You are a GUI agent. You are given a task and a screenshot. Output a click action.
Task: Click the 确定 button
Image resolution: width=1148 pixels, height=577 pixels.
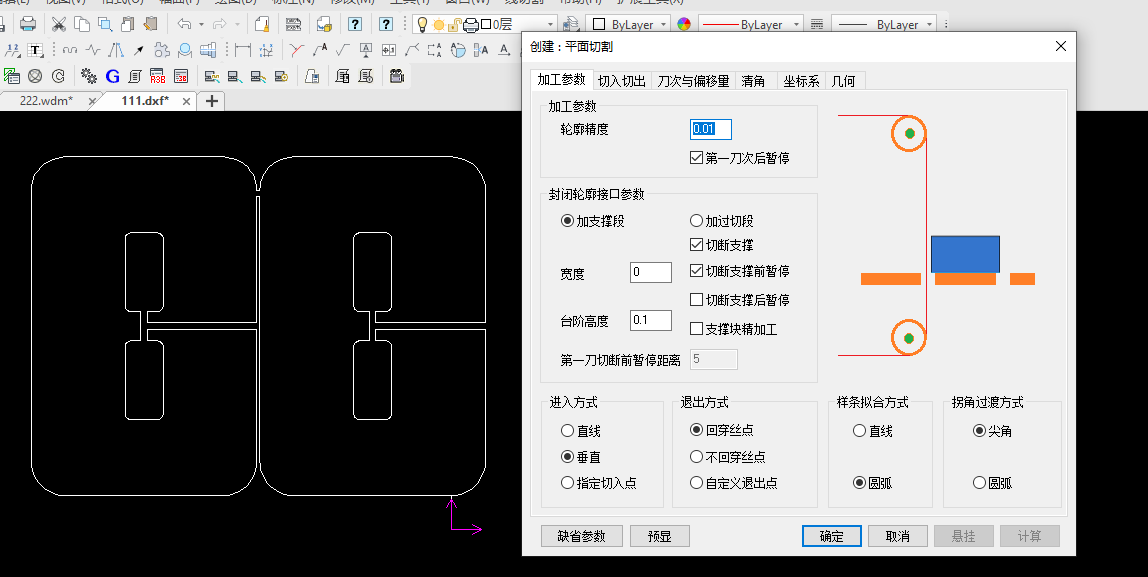click(831, 536)
